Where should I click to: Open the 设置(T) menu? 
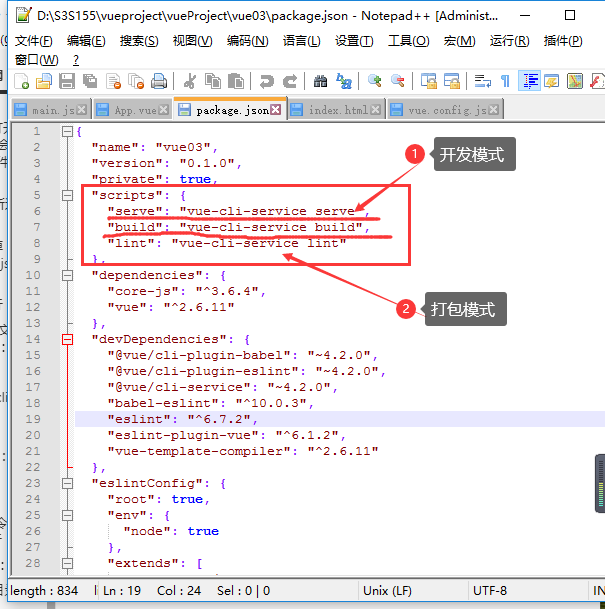(x=354, y=41)
